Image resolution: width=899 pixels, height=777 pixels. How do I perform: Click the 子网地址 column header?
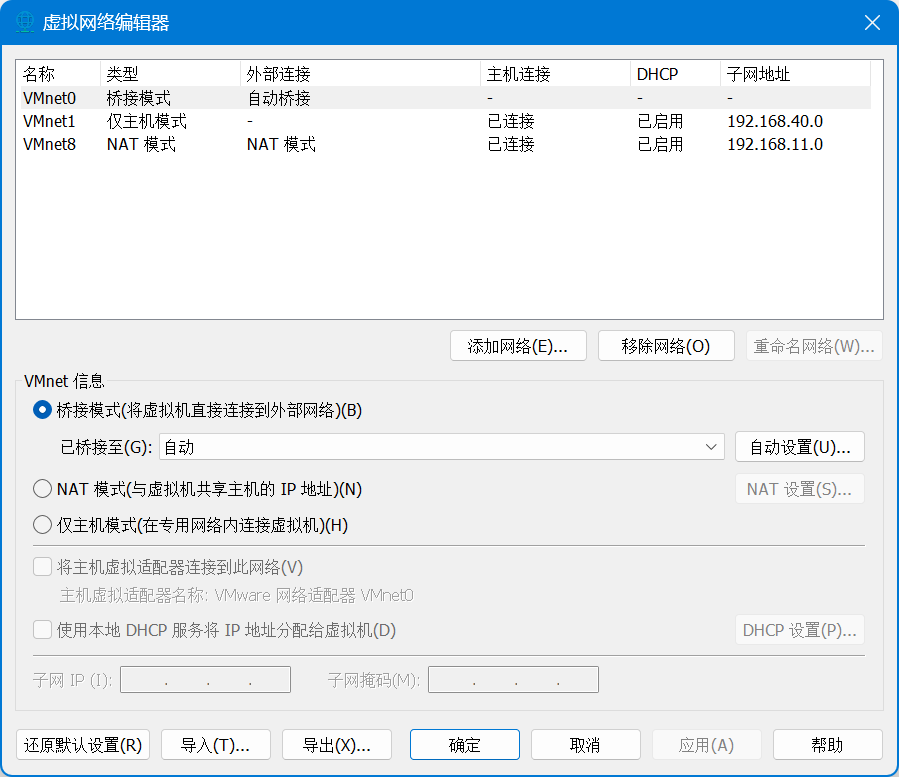tap(795, 74)
